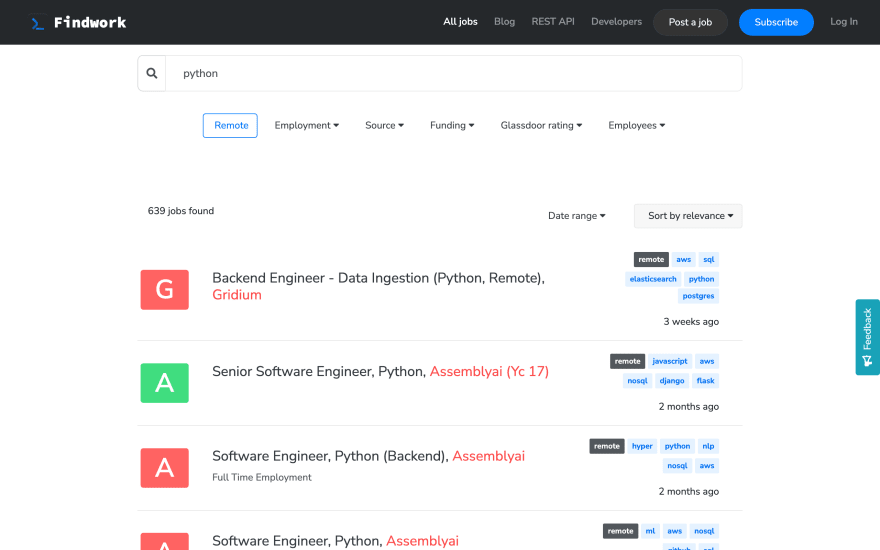Image resolution: width=880 pixels, height=550 pixels.
Task: Expand the Source filter dropdown
Action: (384, 125)
